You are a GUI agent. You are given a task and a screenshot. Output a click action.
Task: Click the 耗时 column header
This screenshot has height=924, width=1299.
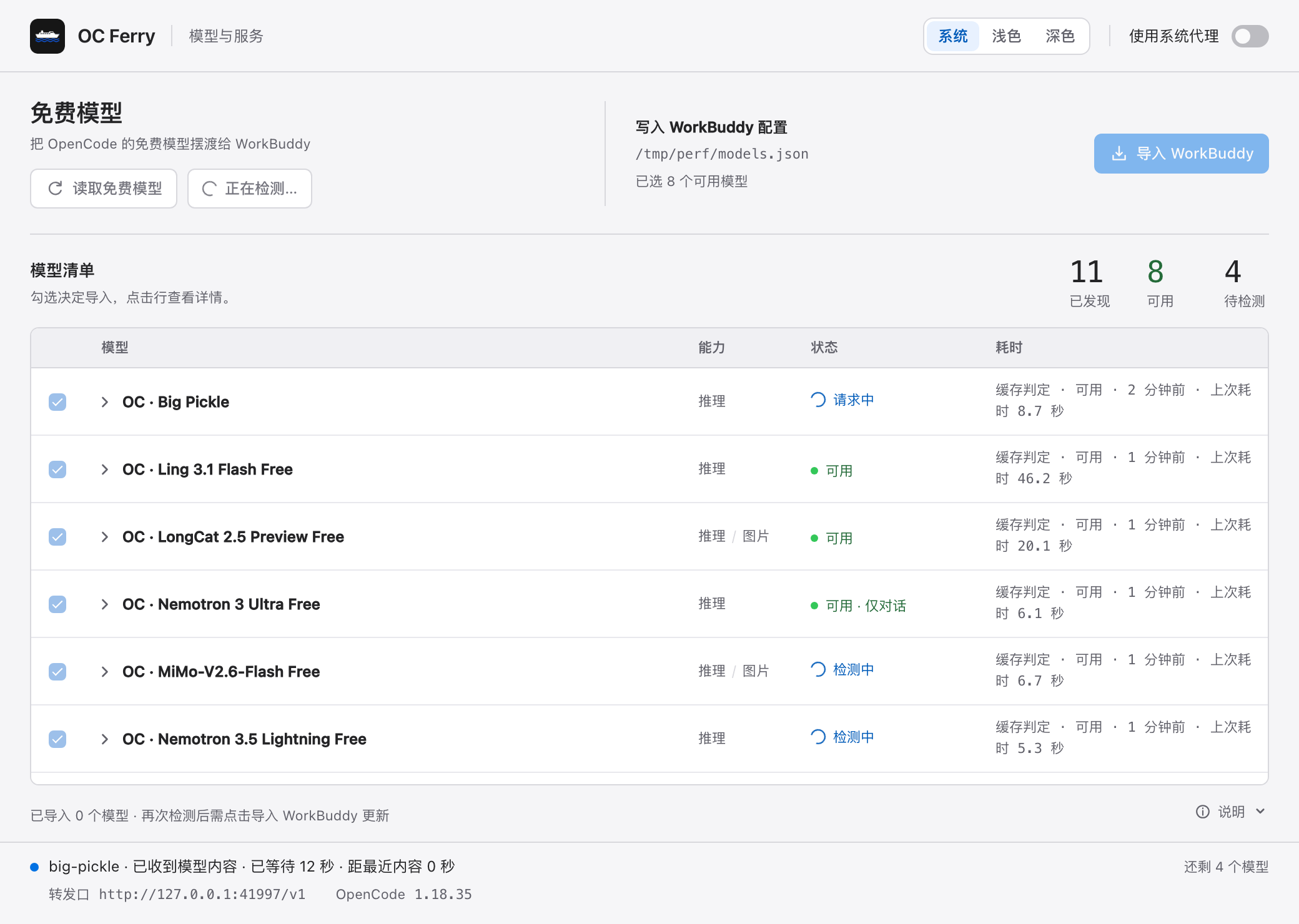[1009, 348]
